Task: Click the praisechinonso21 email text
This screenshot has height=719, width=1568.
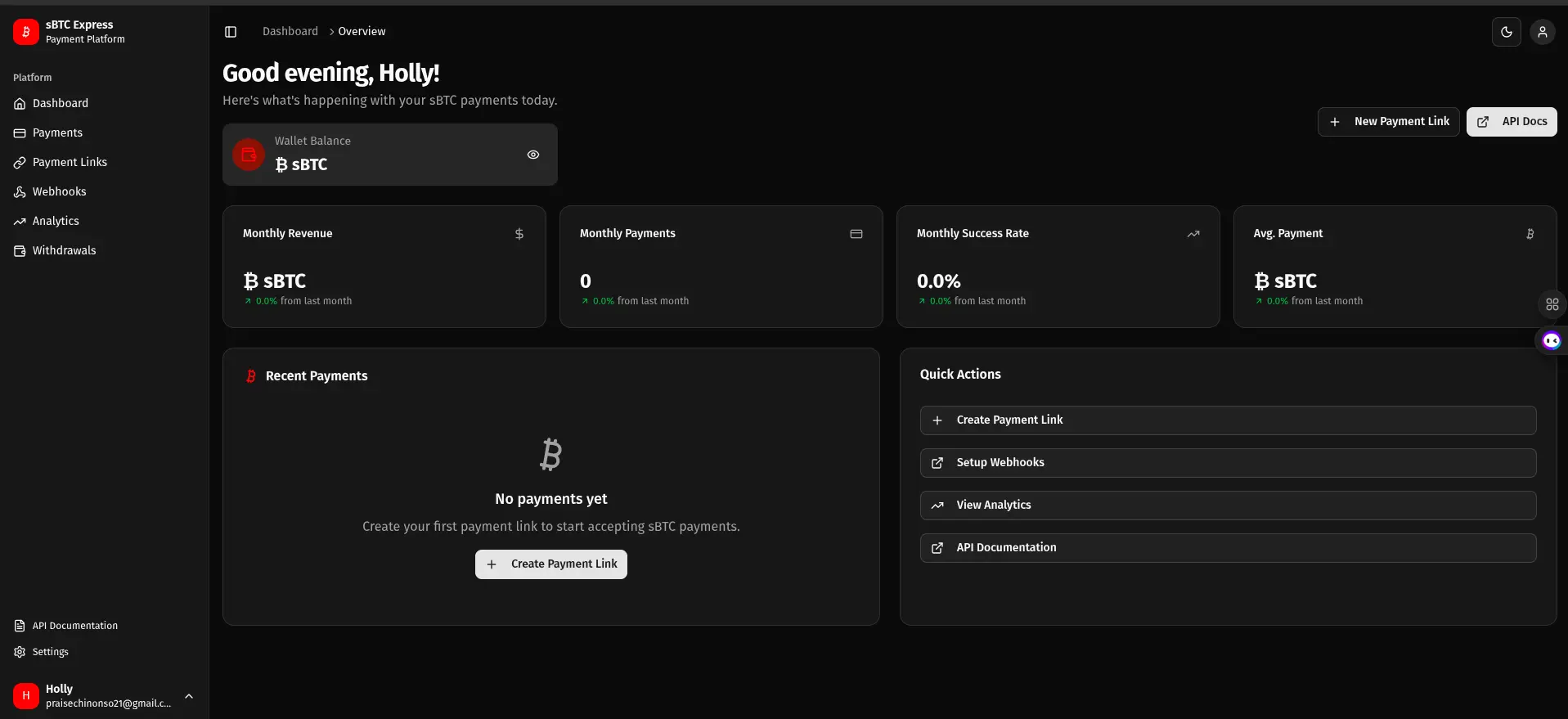Action: [109, 703]
